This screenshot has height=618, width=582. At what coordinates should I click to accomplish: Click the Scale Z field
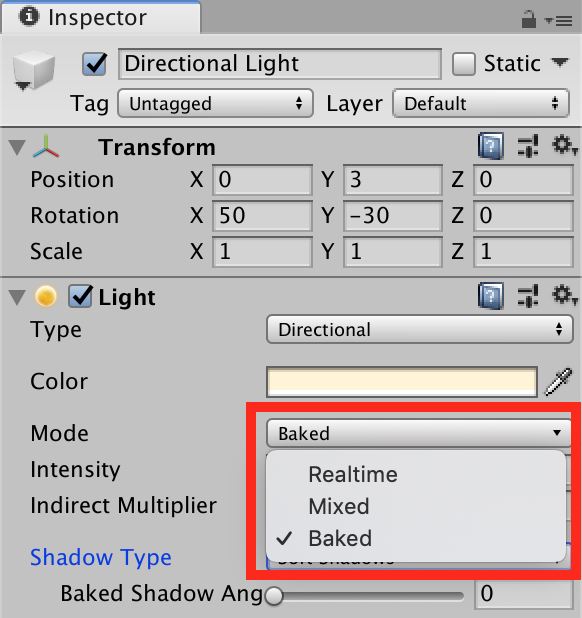523,251
